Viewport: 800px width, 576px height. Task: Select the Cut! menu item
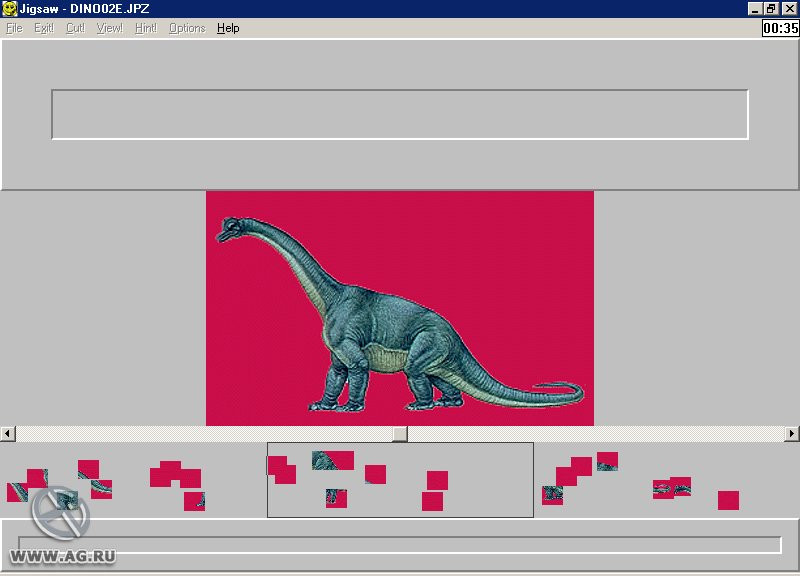click(x=76, y=28)
